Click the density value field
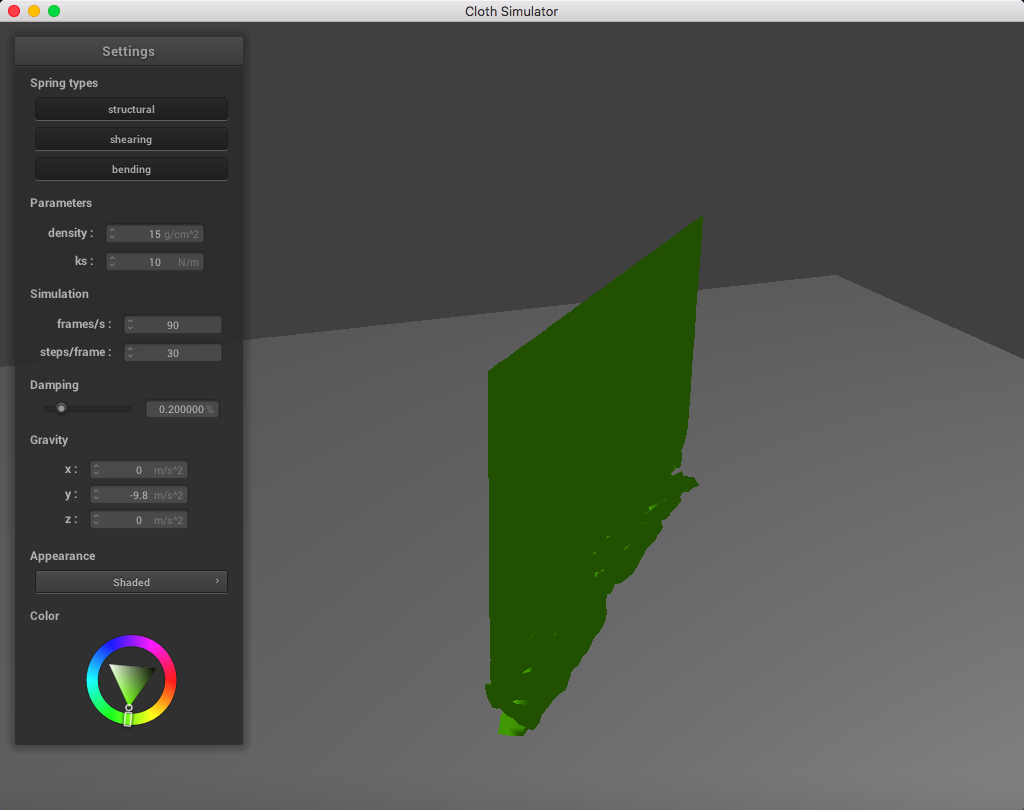 155,234
